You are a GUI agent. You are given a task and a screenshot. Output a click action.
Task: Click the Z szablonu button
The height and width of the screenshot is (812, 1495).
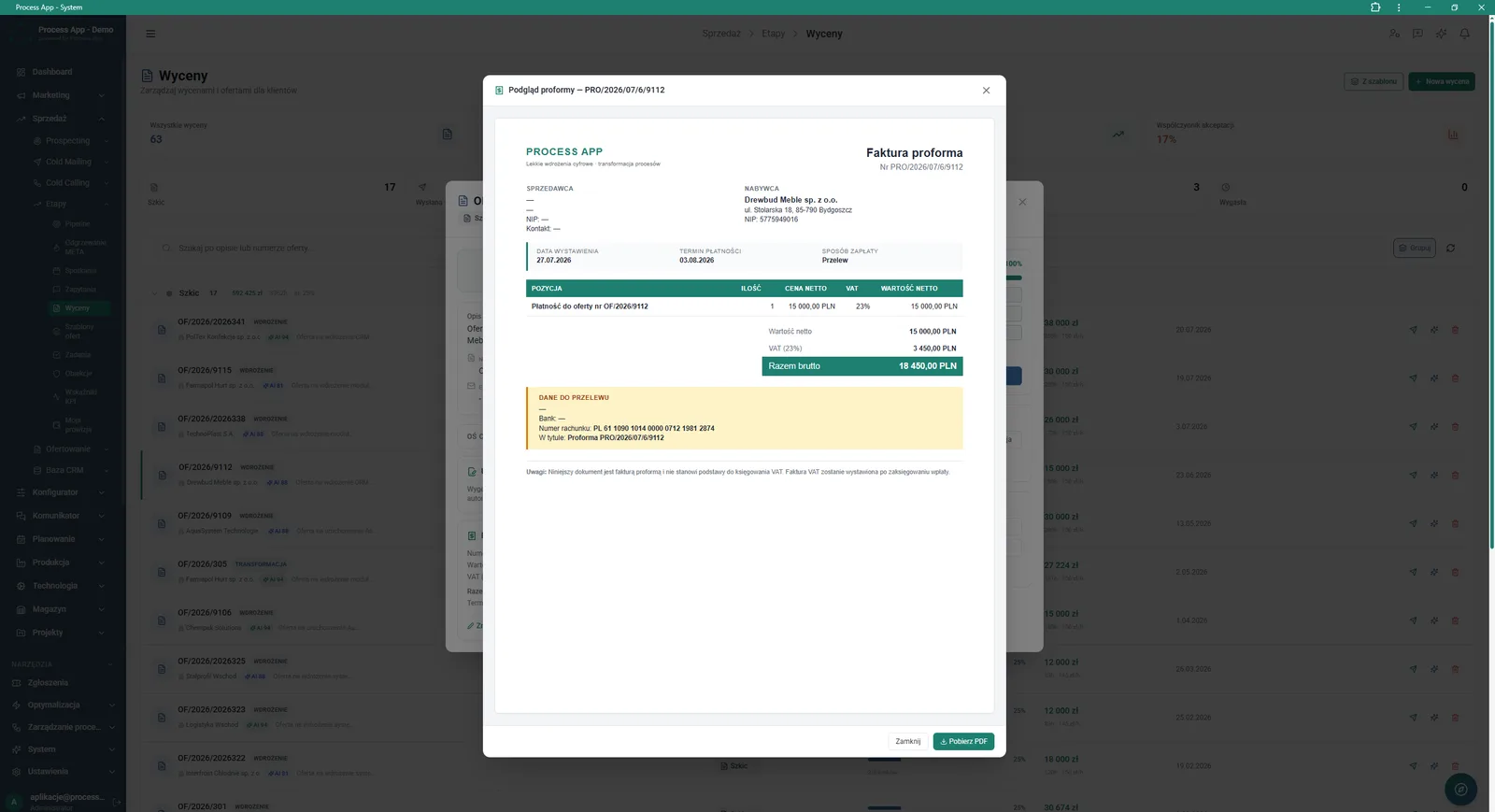click(1374, 81)
